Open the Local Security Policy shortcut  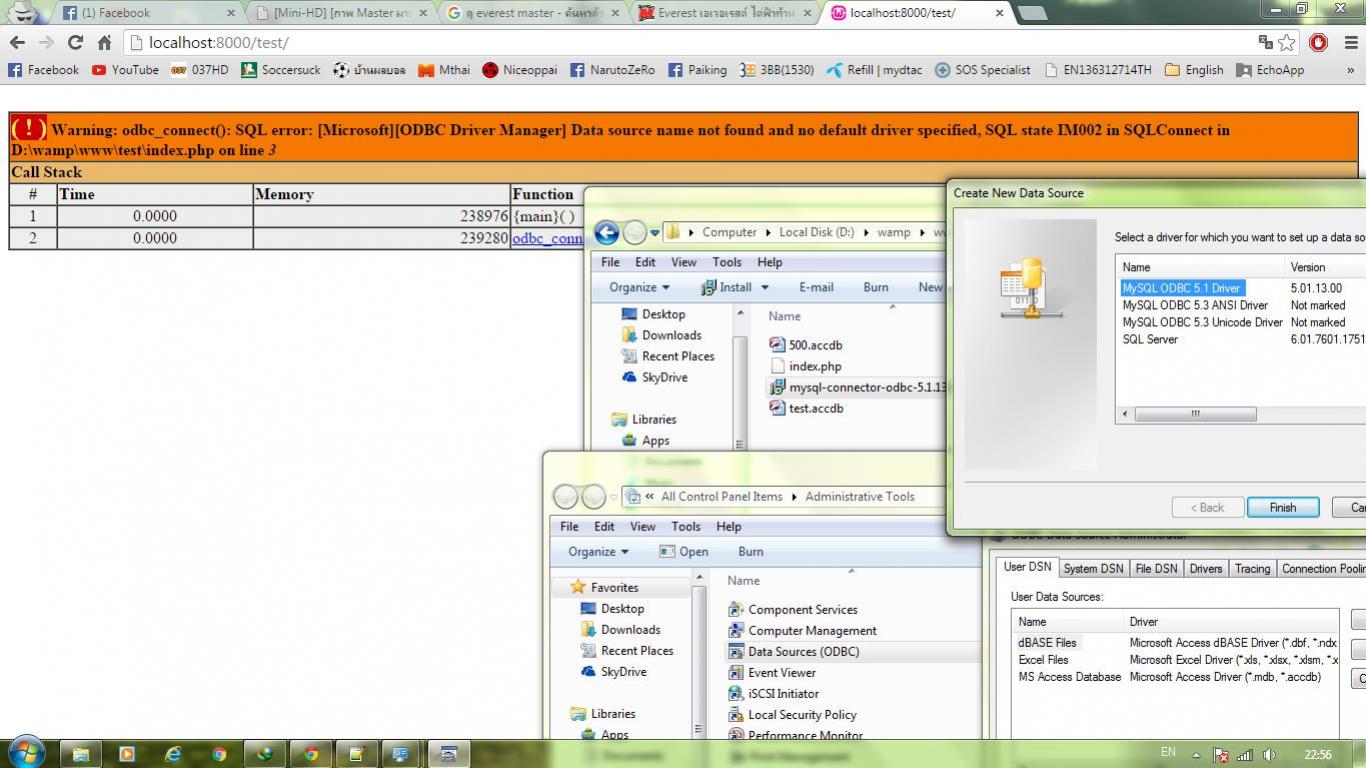click(x=792, y=714)
